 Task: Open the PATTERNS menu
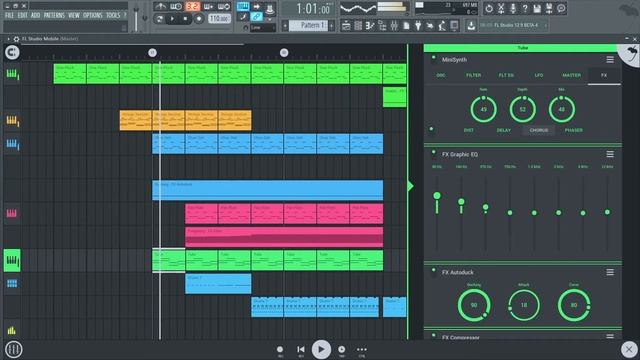54,16
